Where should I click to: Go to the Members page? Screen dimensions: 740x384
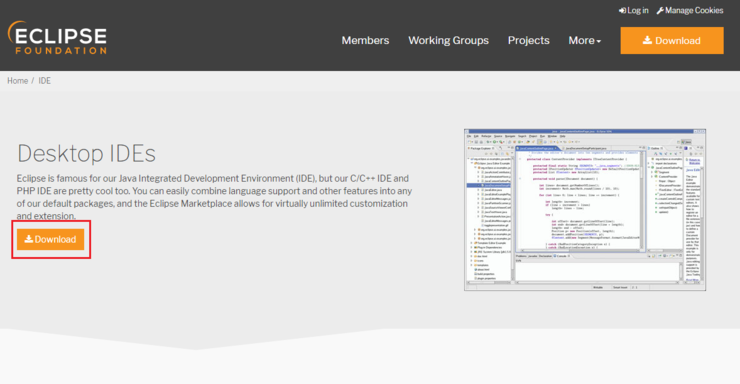365,41
